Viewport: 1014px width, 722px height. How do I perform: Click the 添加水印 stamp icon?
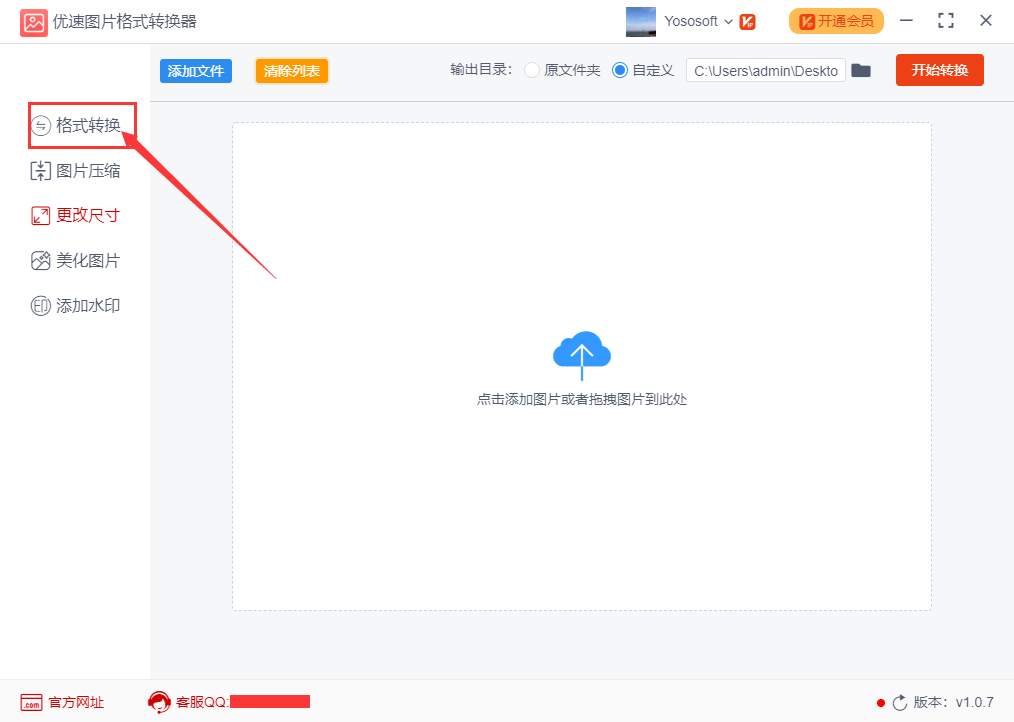[41, 305]
